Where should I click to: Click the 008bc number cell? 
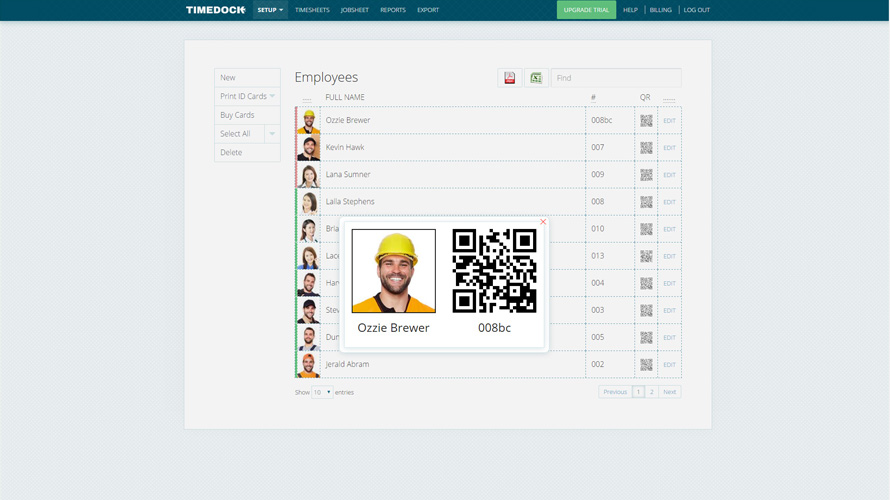point(610,120)
